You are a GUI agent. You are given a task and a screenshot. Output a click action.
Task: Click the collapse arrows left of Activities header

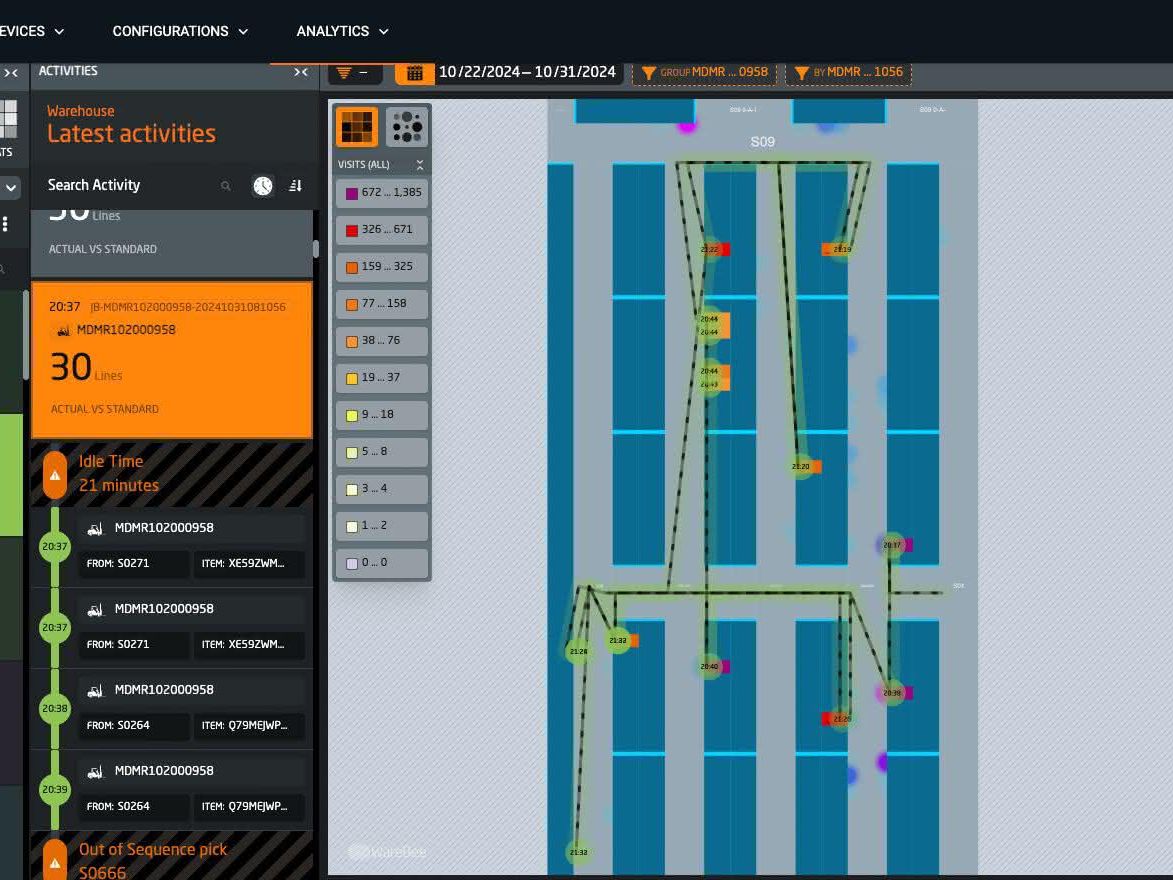click(11, 73)
